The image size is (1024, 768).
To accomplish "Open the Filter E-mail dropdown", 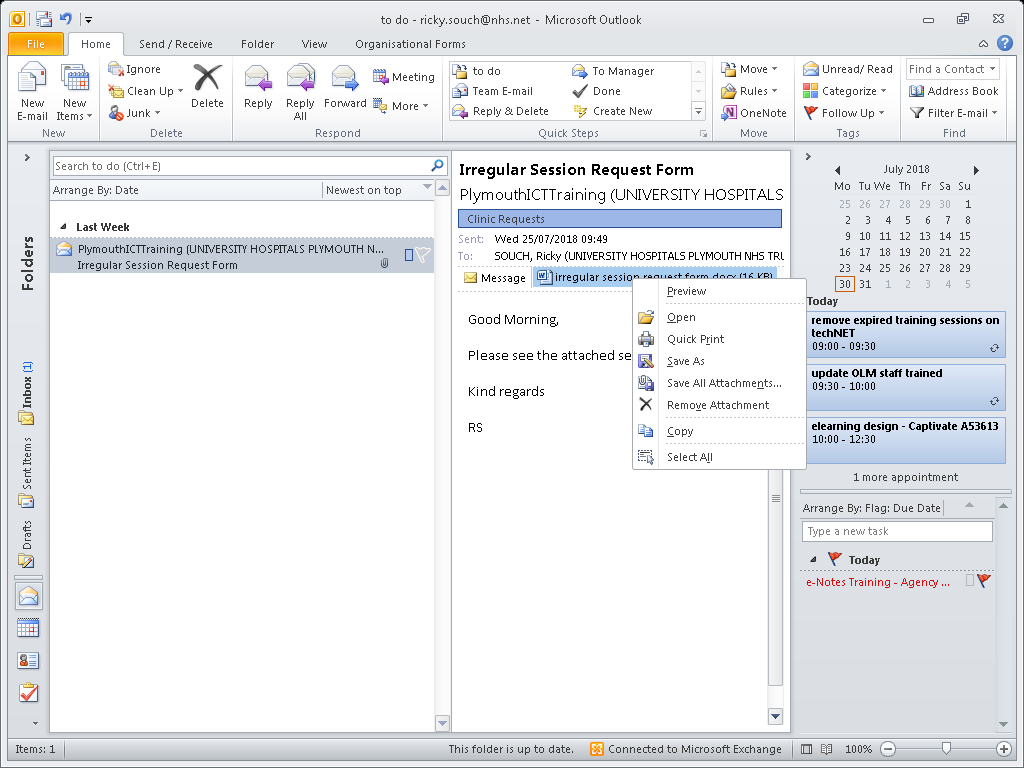I will pos(953,113).
